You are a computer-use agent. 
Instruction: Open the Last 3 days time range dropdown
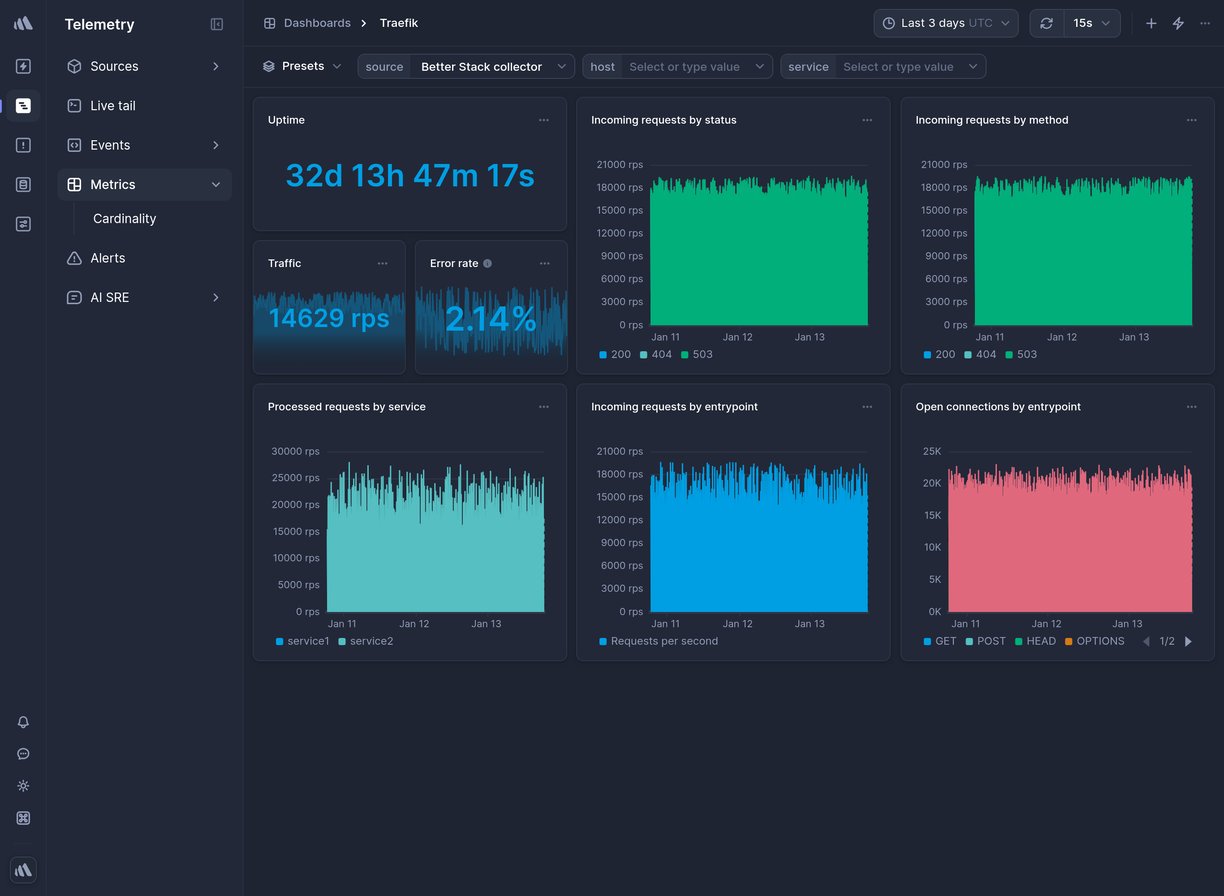coord(944,22)
